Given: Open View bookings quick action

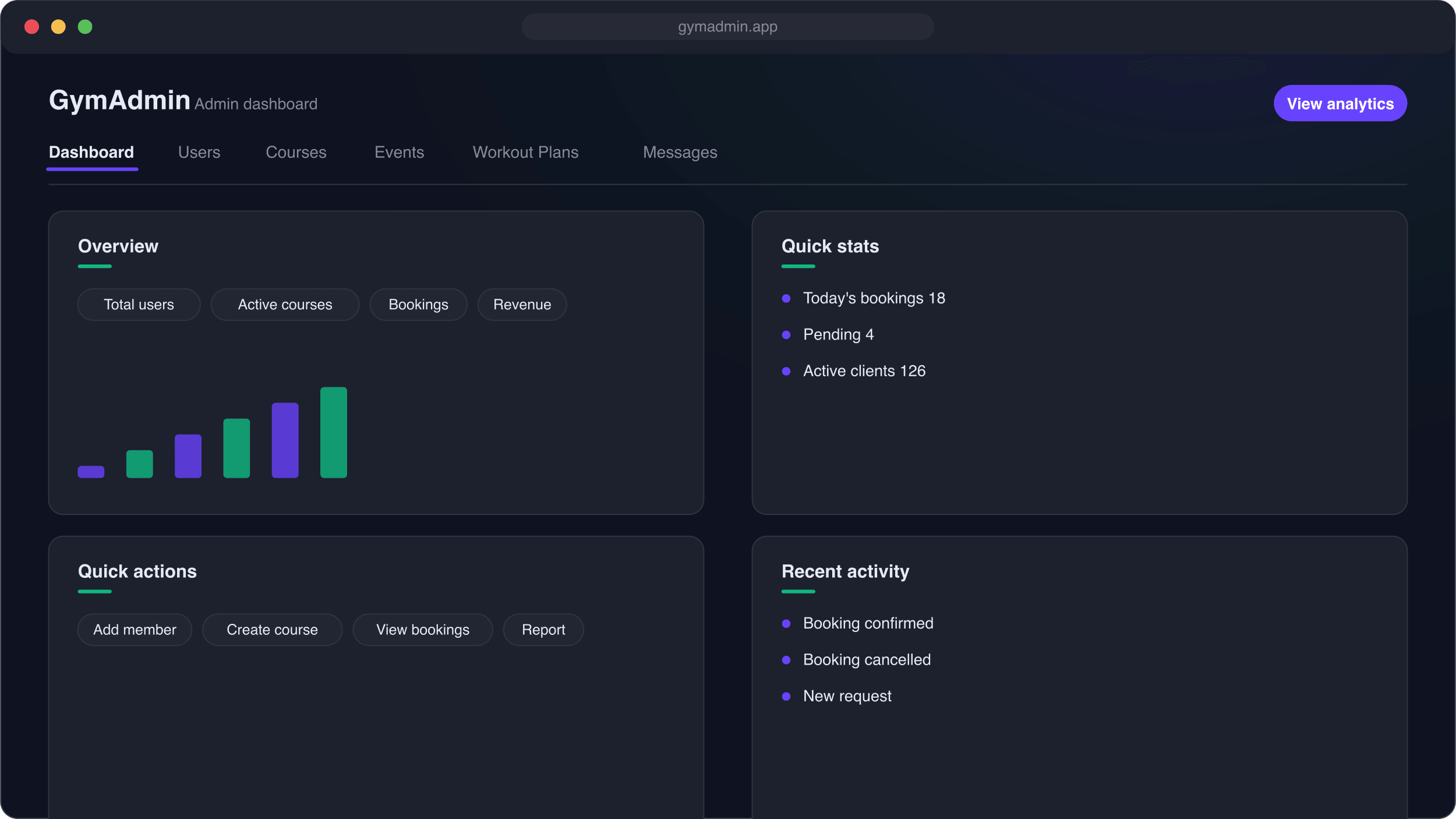Looking at the screenshot, I should (422, 630).
